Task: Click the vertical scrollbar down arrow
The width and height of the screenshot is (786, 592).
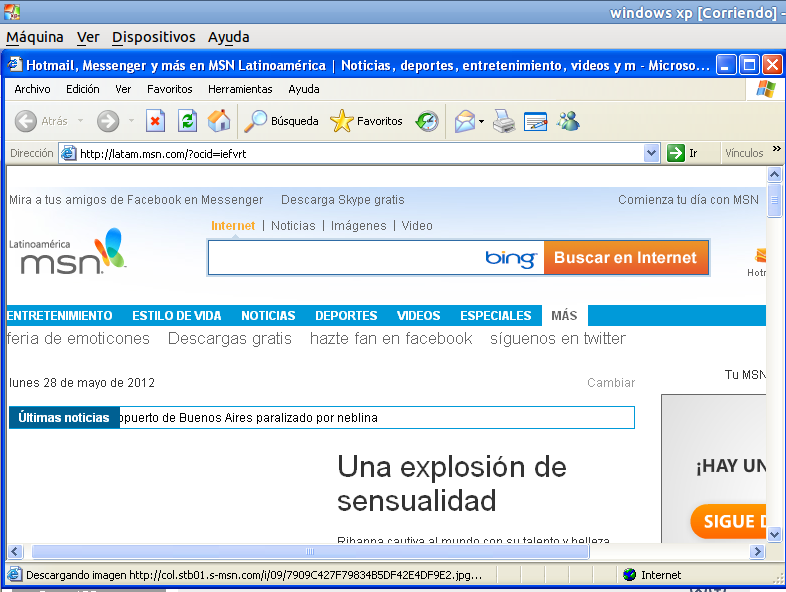Action: pos(774,534)
